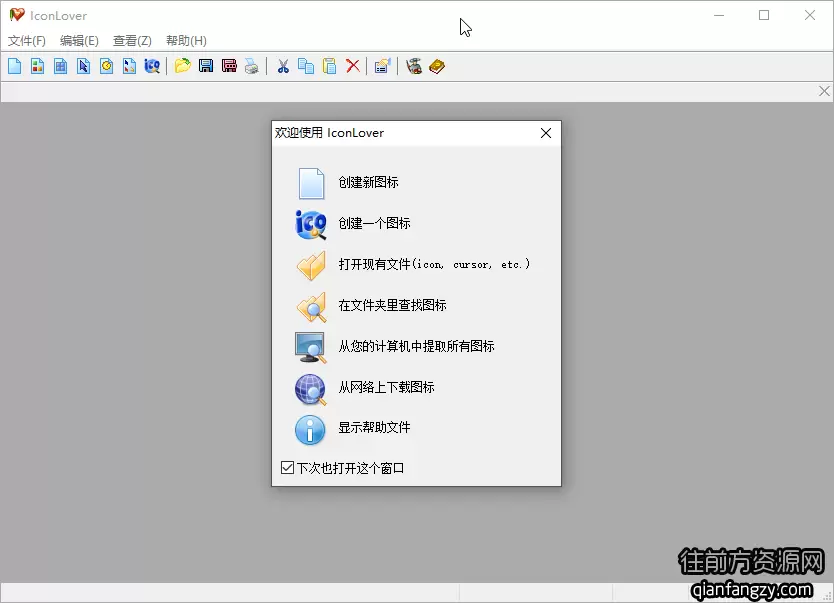Viewport: 834px width, 603px height.
Task: Open the 帮助(H) menu
Action: 186,41
